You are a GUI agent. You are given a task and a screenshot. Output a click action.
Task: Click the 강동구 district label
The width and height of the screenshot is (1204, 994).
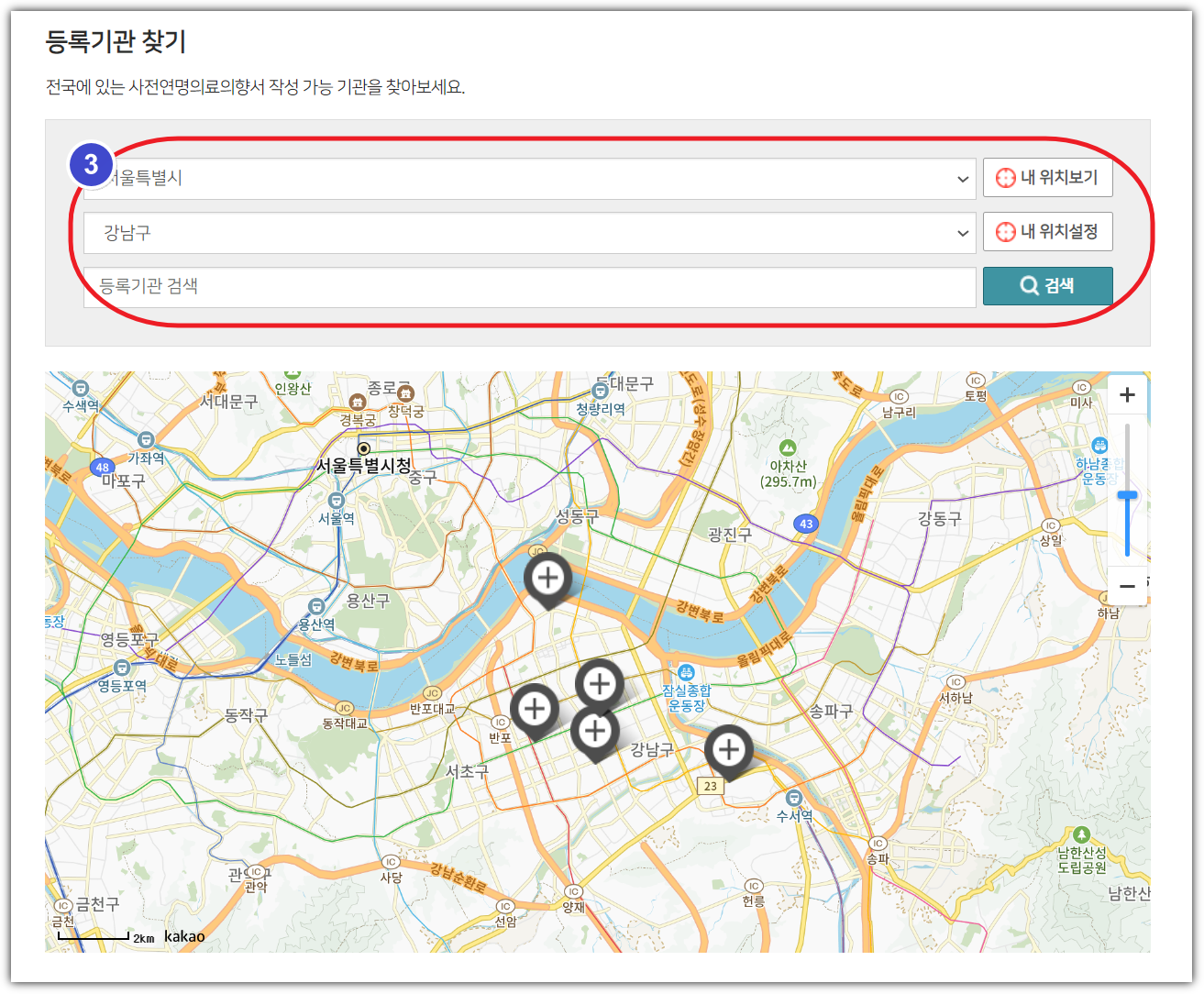coord(940,519)
